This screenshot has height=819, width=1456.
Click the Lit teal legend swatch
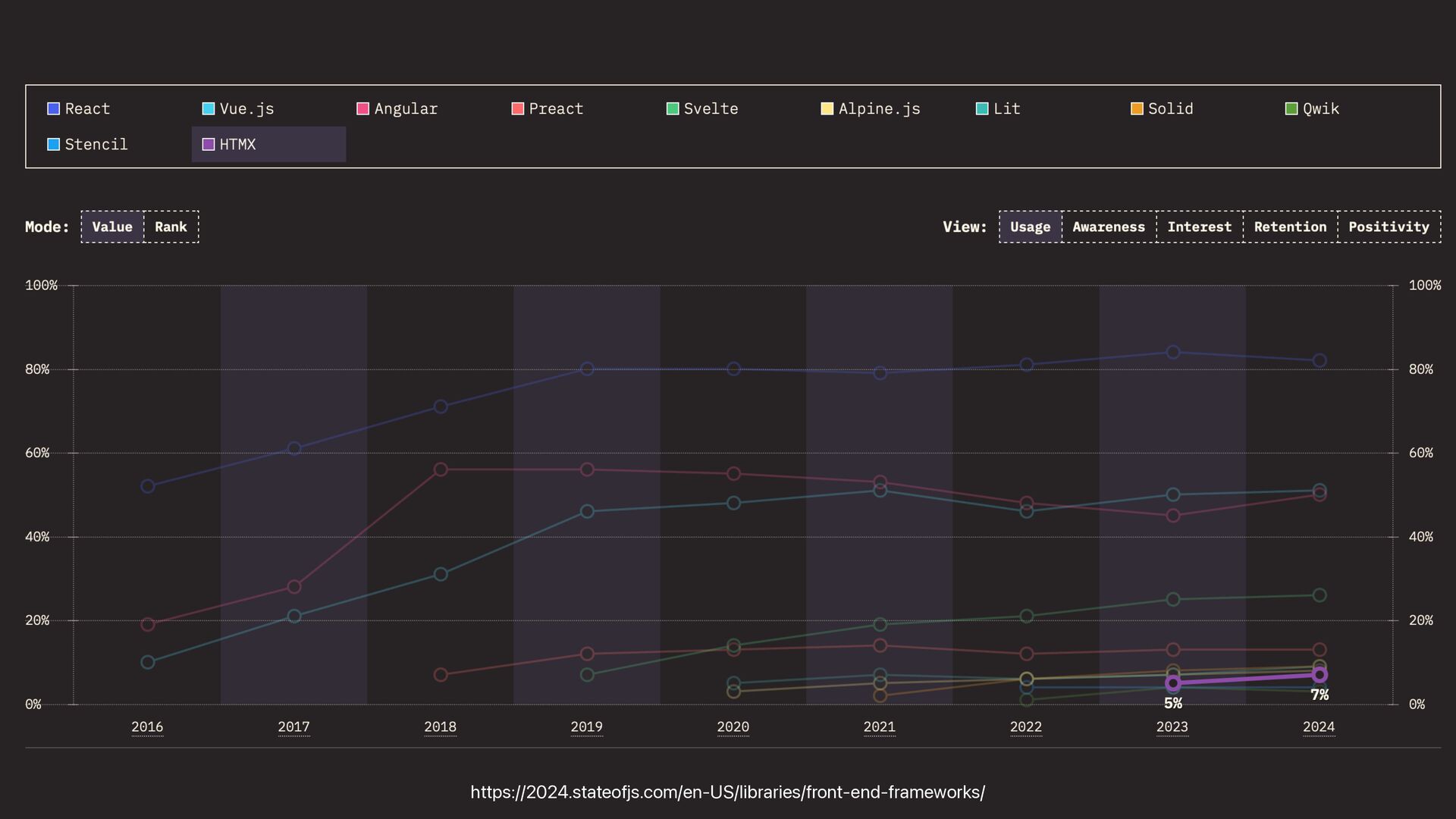click(981, 108)
